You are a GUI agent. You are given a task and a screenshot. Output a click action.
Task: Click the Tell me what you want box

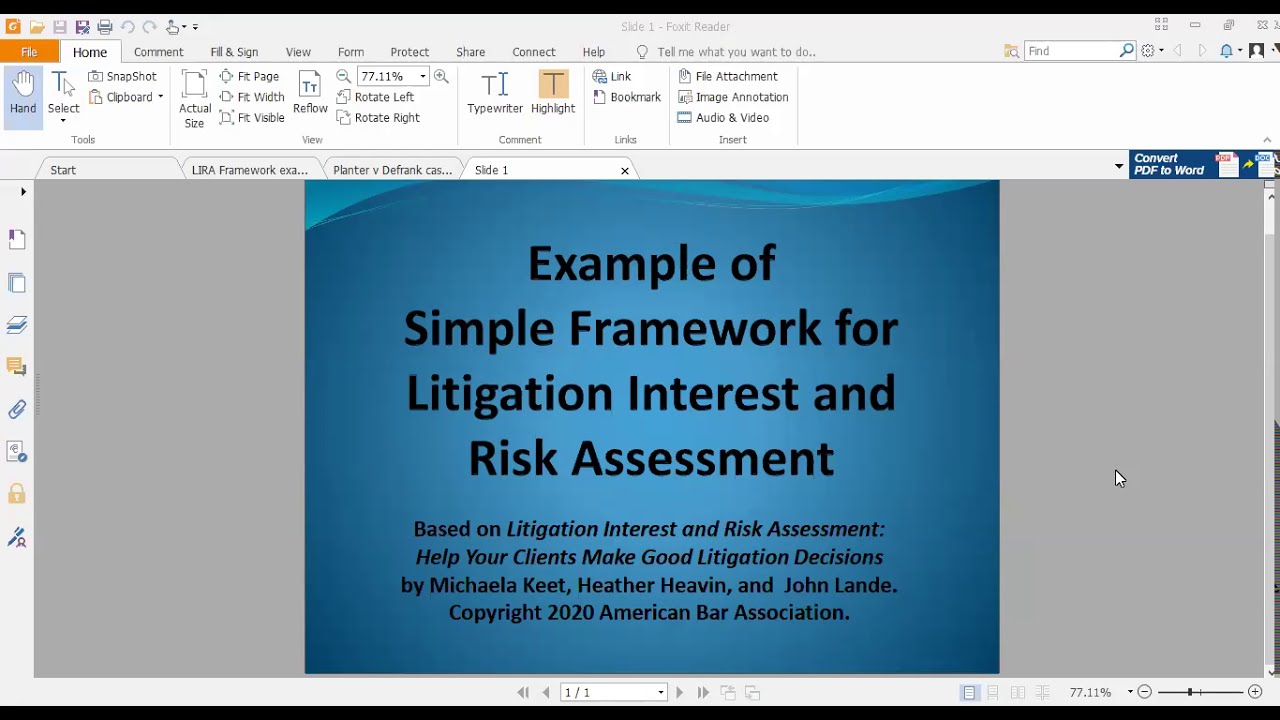[x=726, y=52]
